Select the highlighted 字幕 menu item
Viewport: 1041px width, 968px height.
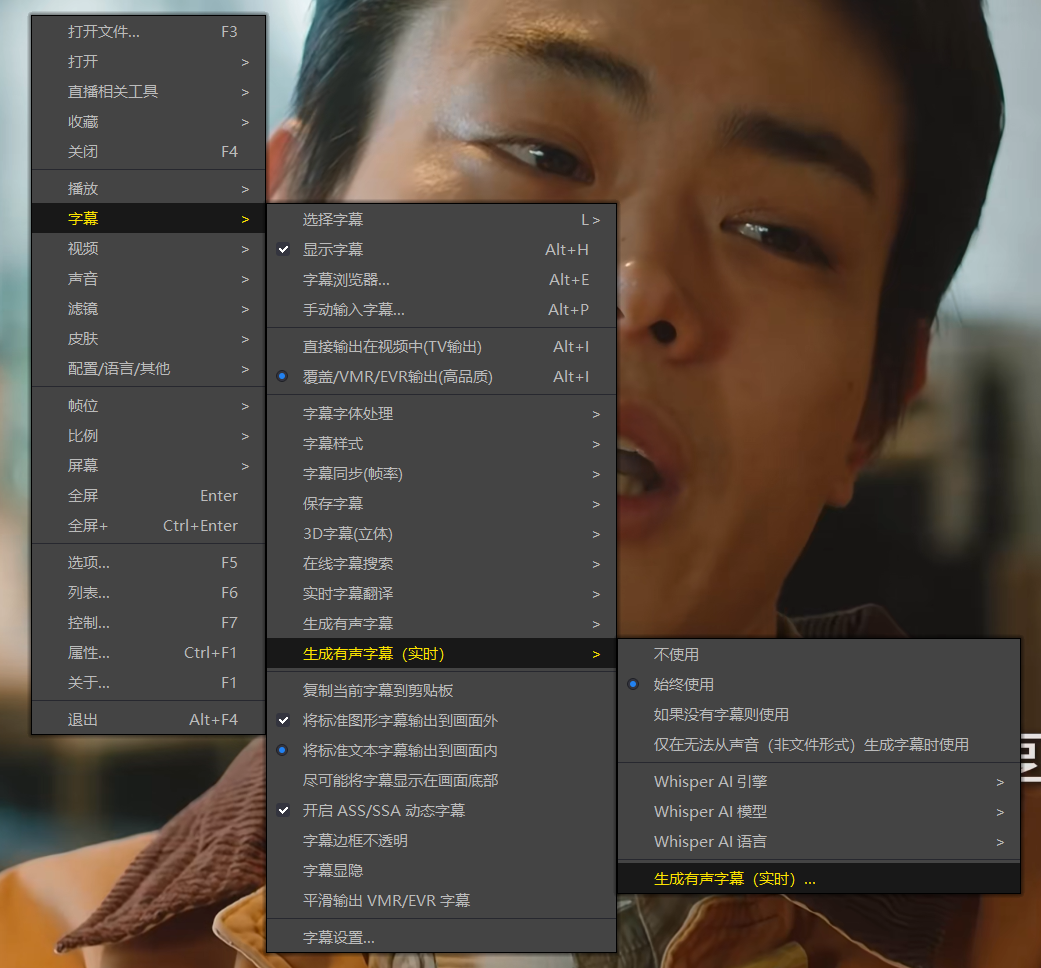pyautogui.click(x=149, y=218)
